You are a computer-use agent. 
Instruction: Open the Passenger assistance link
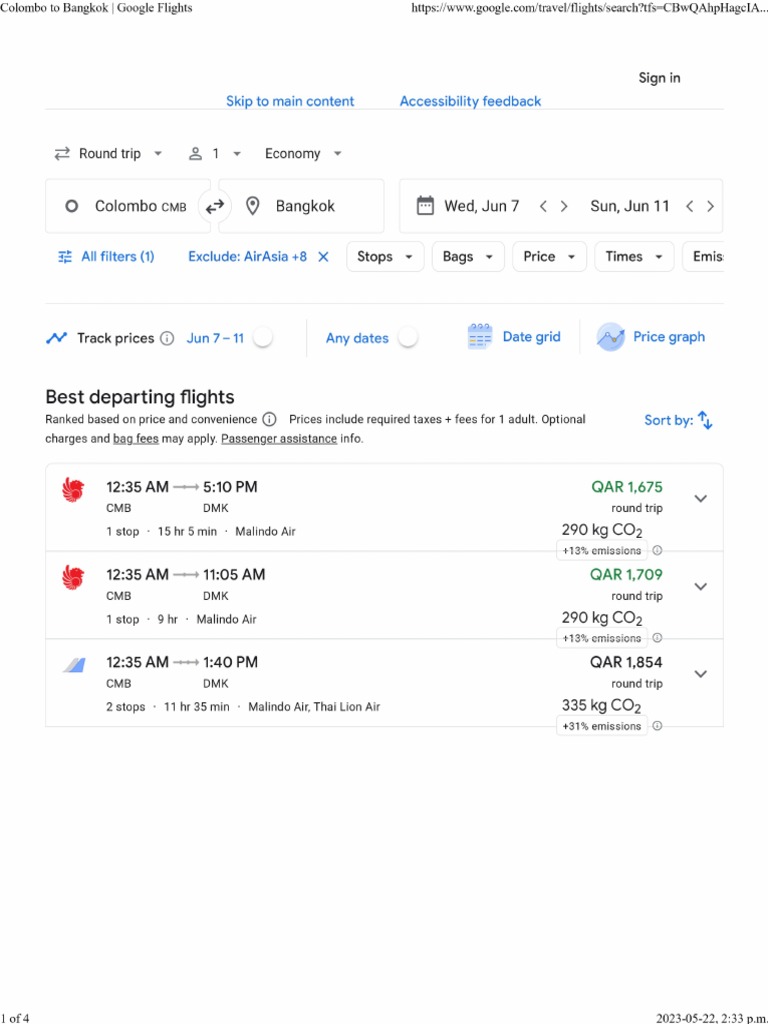point(279,439)
